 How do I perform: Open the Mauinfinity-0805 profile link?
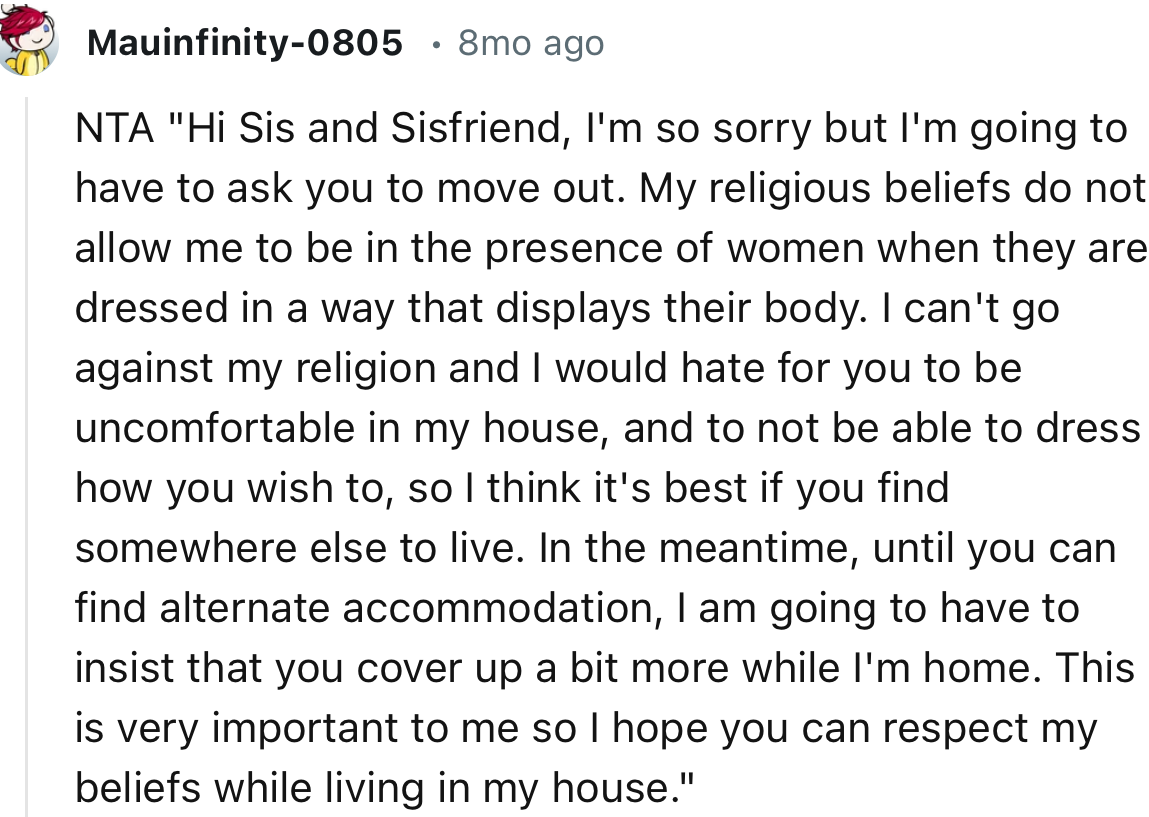[x=245, y=43]
